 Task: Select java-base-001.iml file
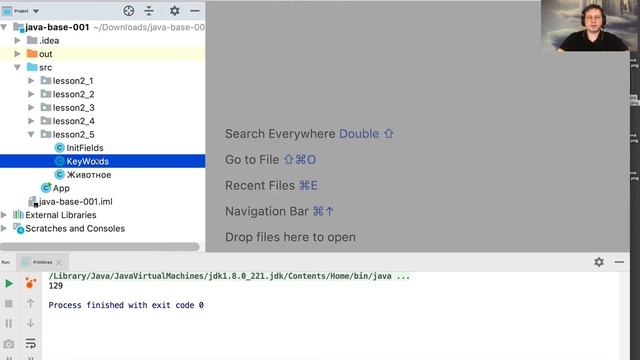[x=76, y=202]
